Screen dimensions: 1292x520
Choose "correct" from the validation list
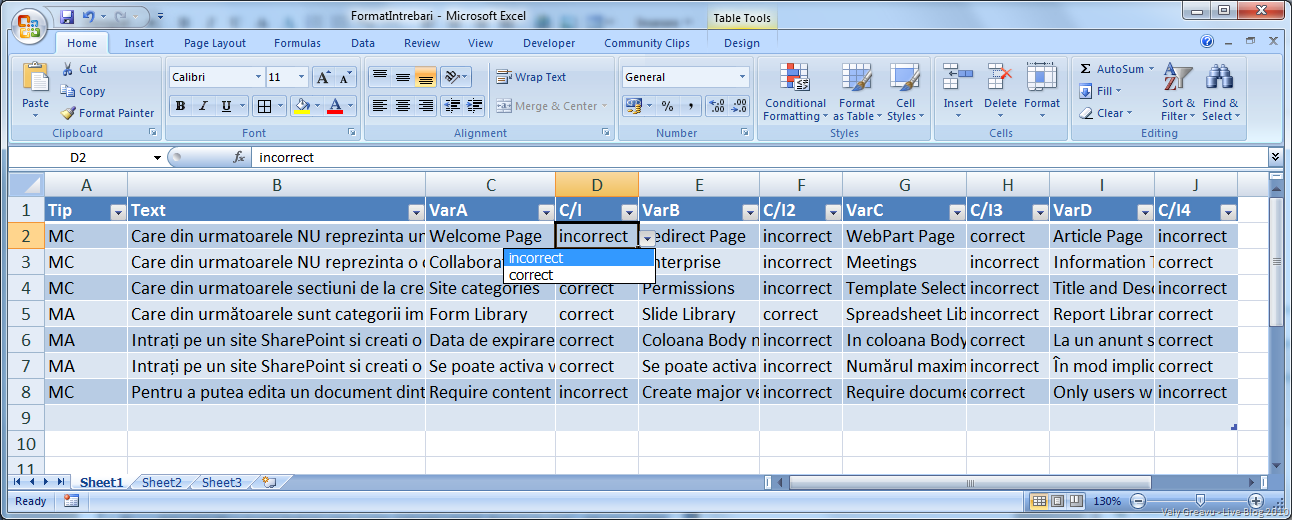[531, 275]
